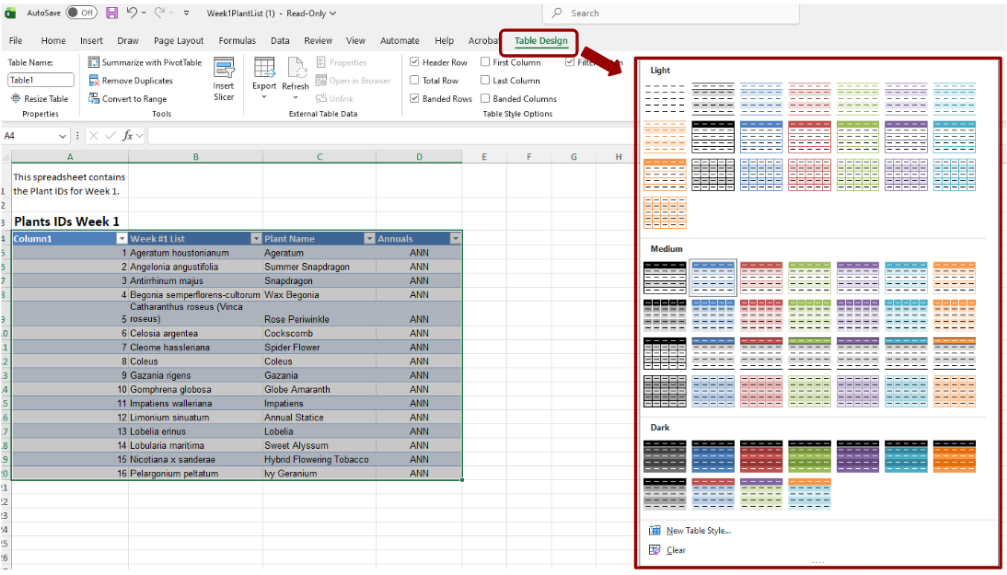Click the formula bar fx icon
Screen dimensions: 1007x575
tap(128, 136)
